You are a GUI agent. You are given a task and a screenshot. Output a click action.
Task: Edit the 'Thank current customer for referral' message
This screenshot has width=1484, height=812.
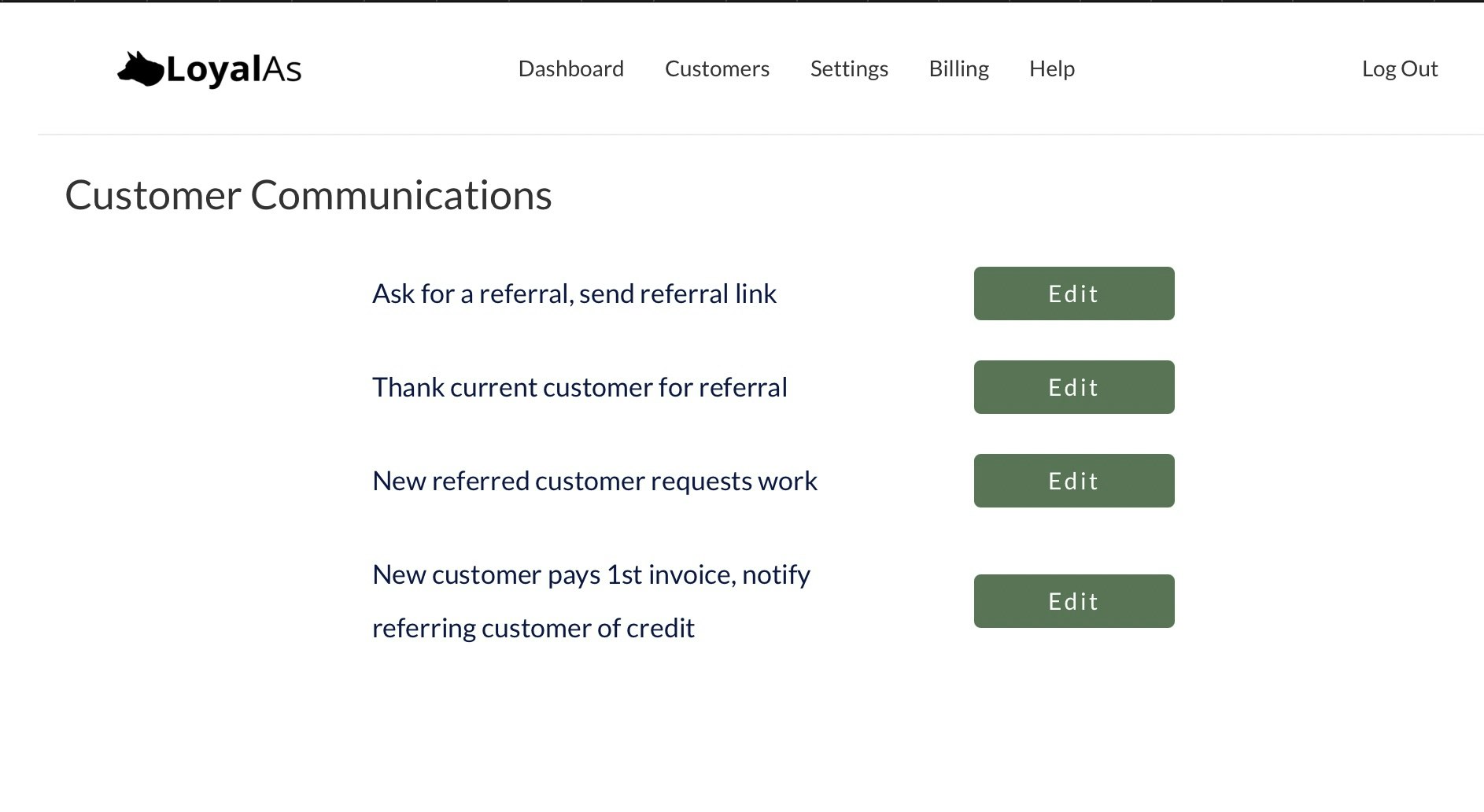coord(1074,387)
